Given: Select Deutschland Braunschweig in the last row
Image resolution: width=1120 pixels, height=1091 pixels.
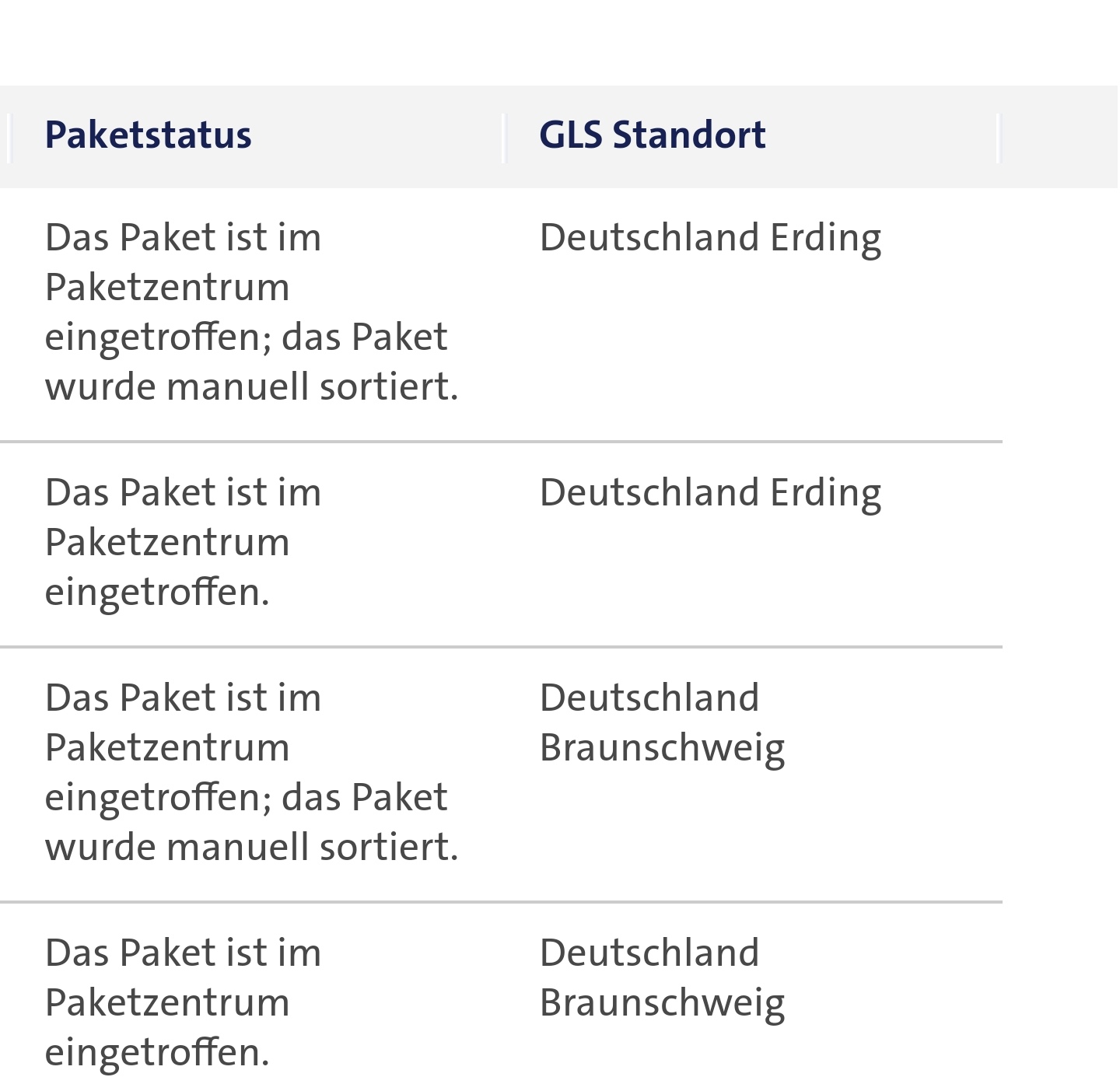Looking at the screenshot, I should (x=662, y=977).
